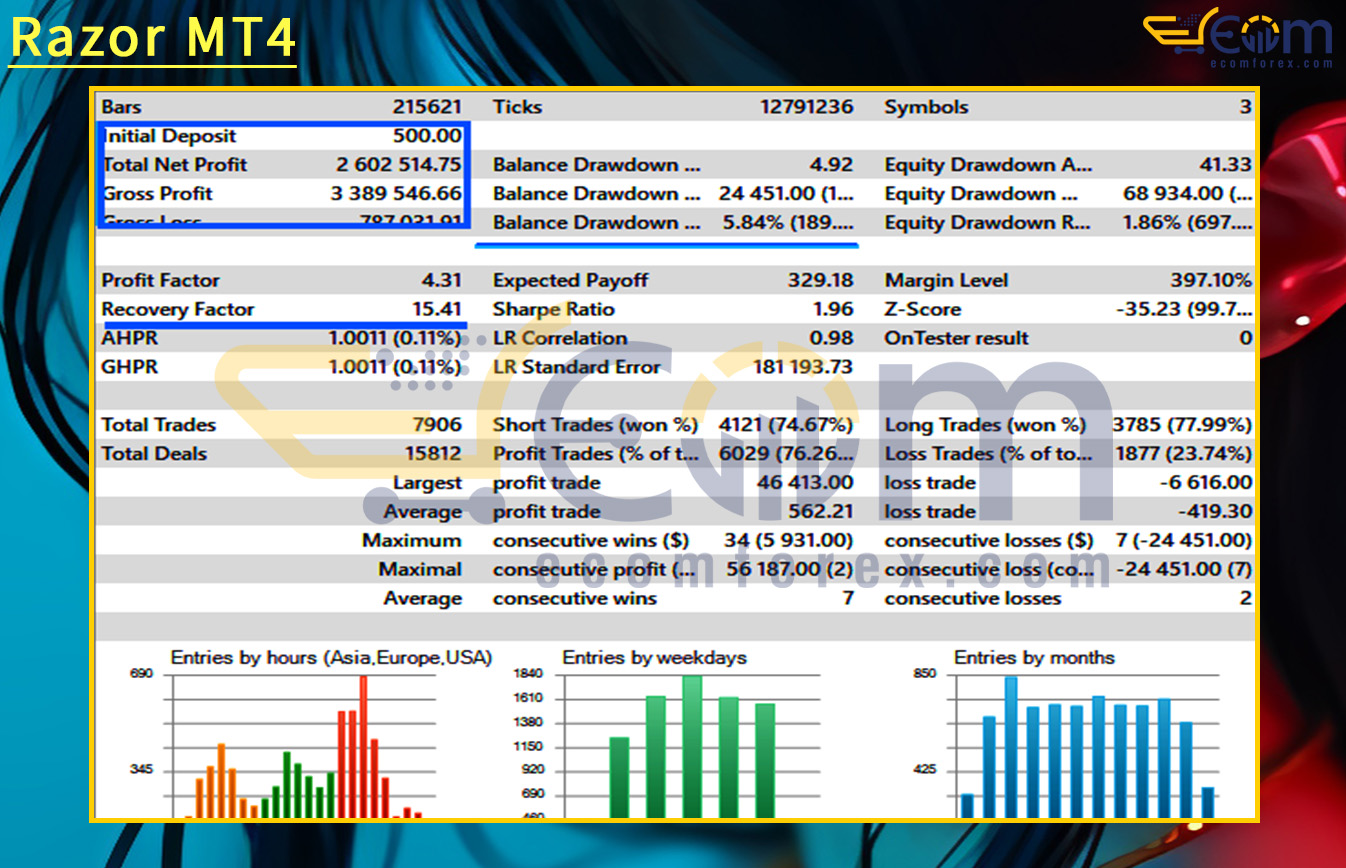
Task: Click the Equity Drawdown value 1.86% (697....
Action: tap(1188, 223)
